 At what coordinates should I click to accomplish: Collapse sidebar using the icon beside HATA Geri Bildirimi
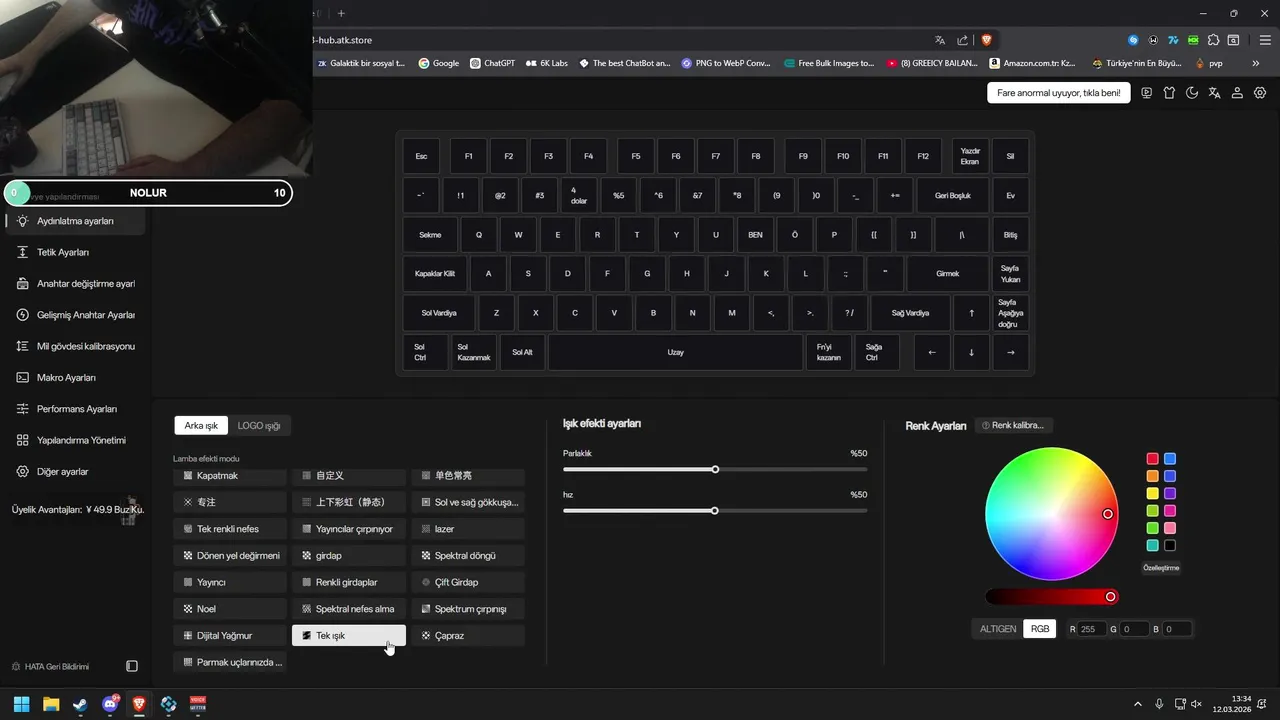click(x=132, y=666)
